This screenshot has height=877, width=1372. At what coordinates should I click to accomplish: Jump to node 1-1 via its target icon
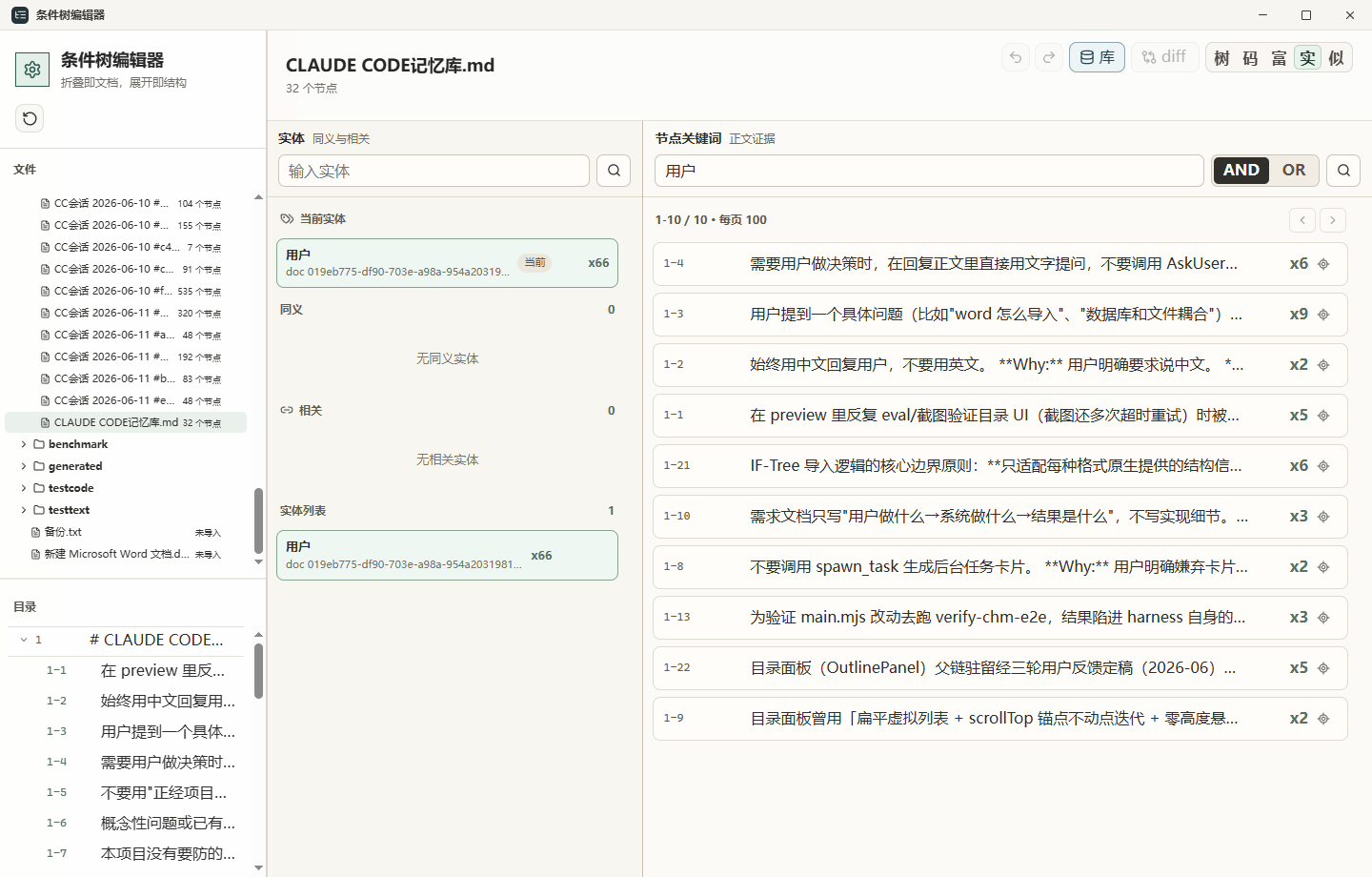[1323, 416]
